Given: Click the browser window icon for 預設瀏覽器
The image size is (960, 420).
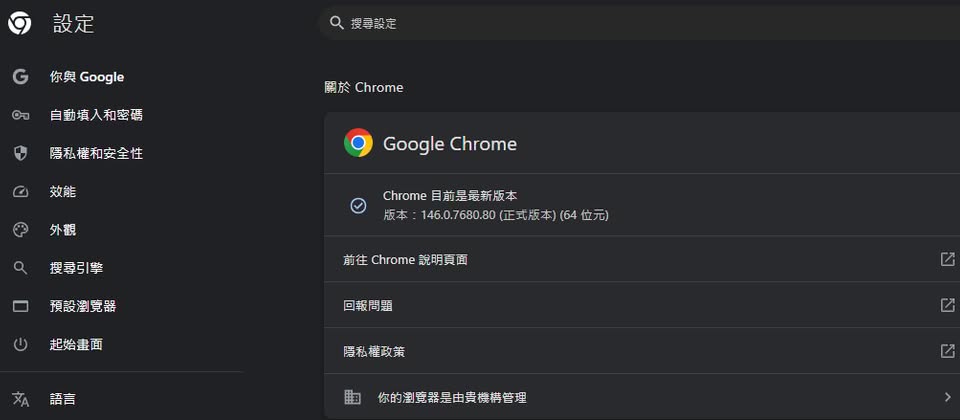Looking at the screenshot, I should [x=20, y=306].
